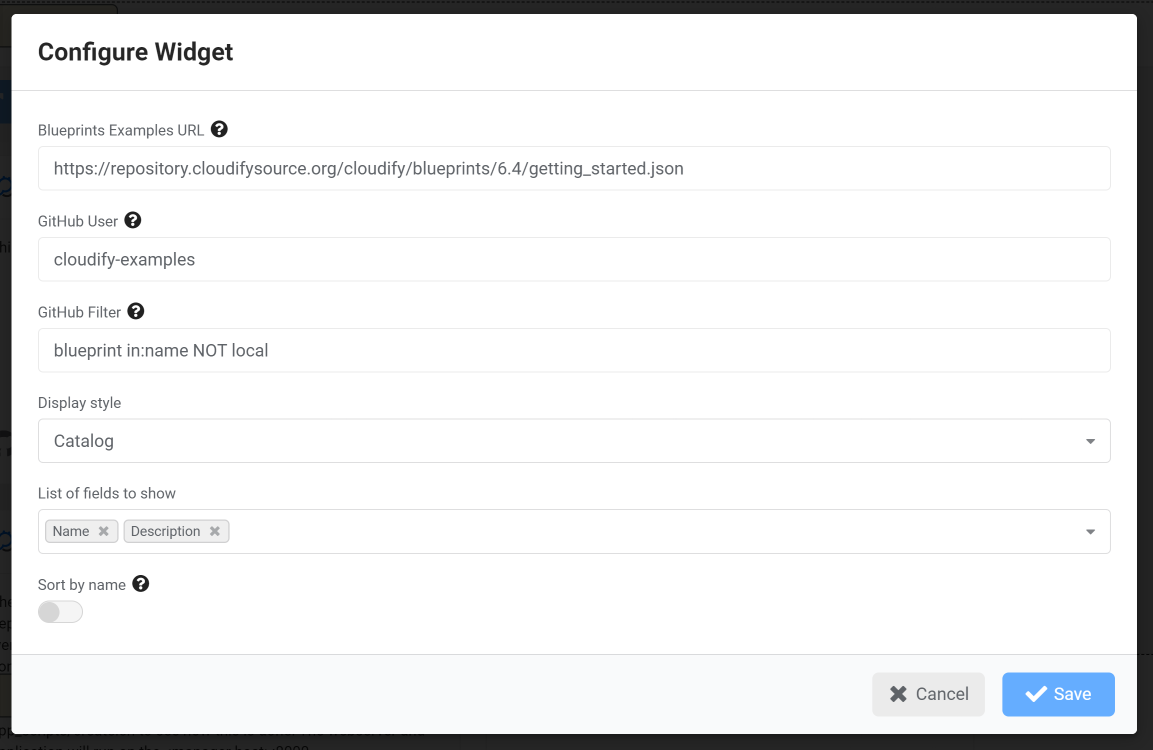Click the help icon next to Sort by name
The image size is (1153, 750).
click(140, 583)
